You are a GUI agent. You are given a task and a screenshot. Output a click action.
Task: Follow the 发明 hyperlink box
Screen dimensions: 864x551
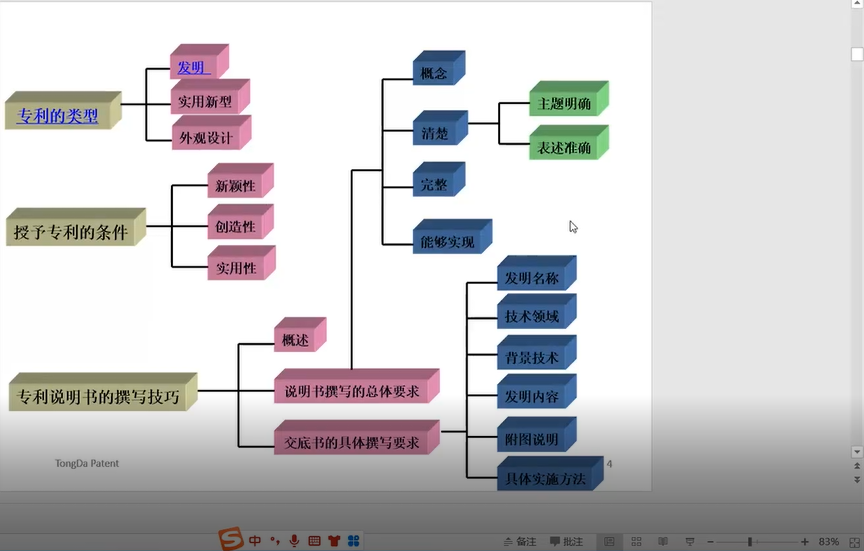(193, 68)
